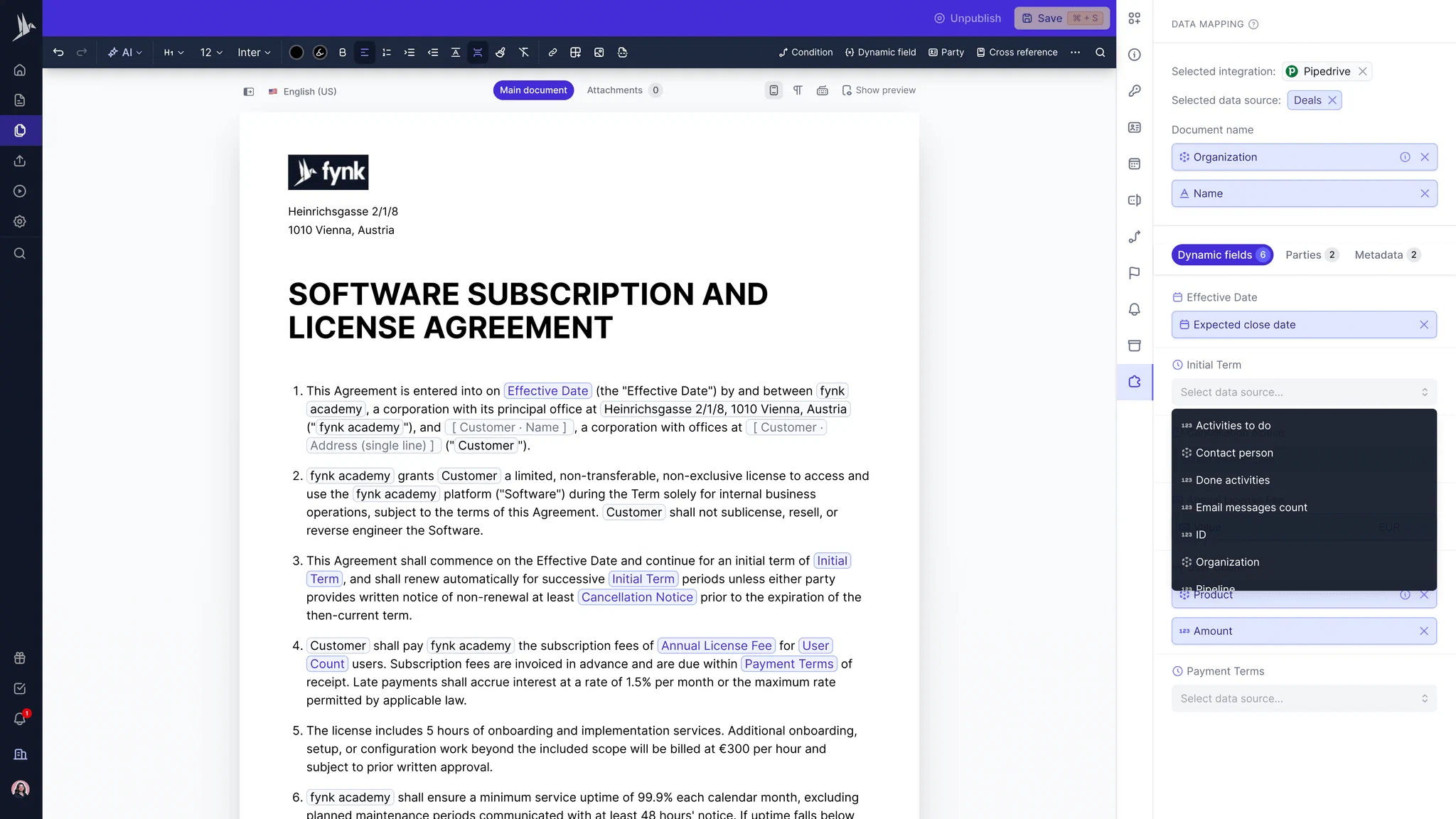Open the Inter font family dropdown

coord(254,53)
